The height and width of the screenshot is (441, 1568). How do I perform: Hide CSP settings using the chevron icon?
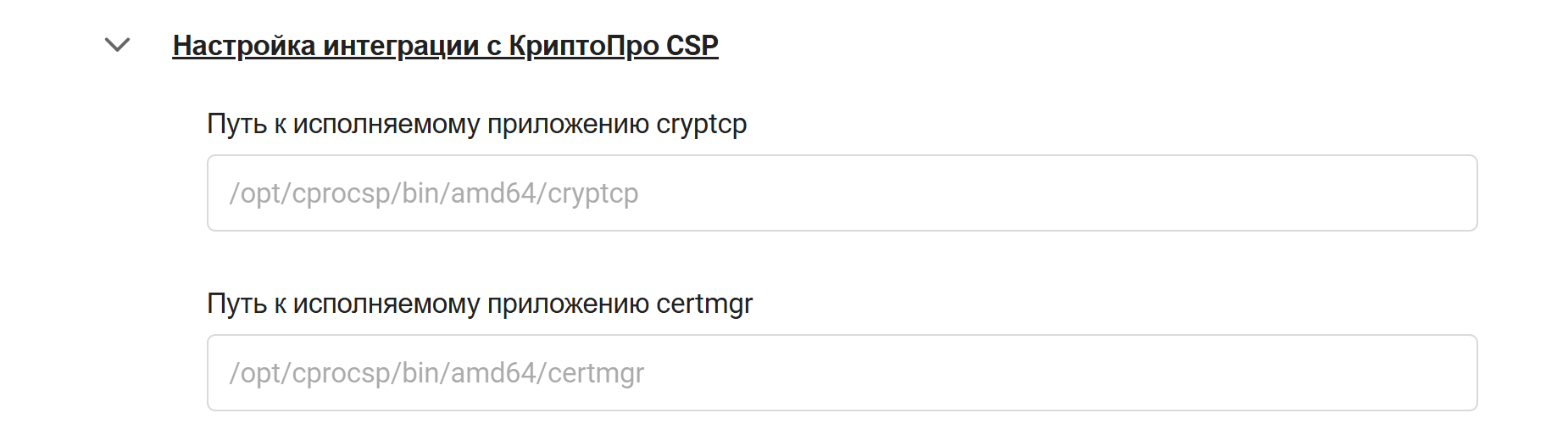pos(117,45)
